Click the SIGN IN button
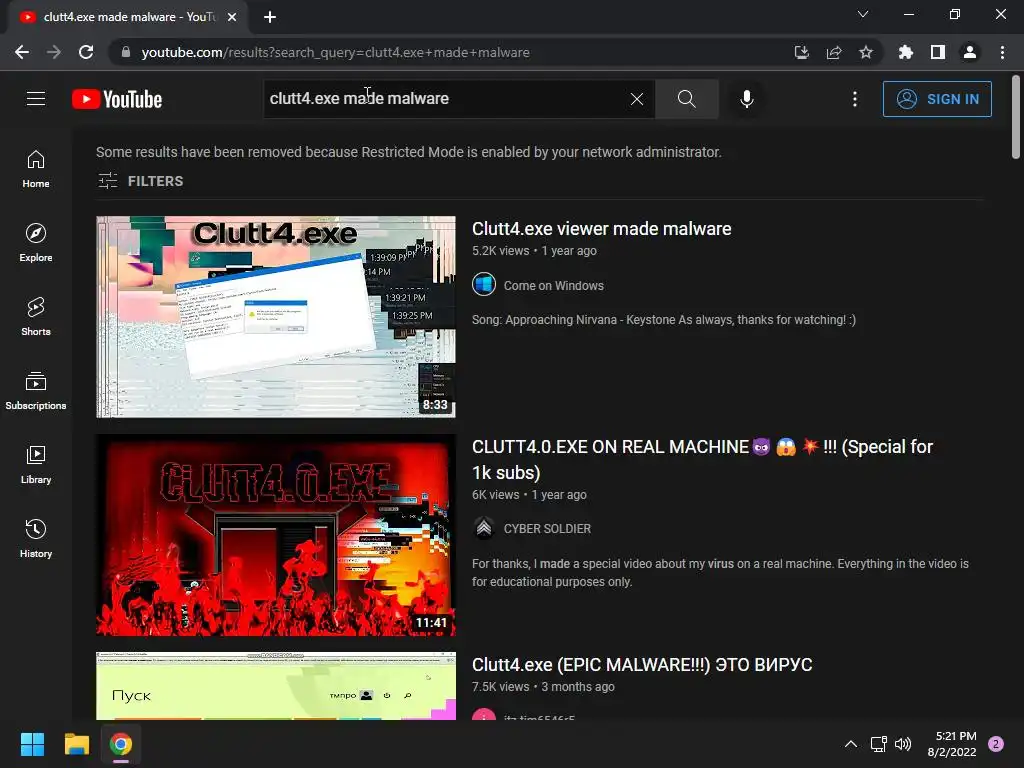The image size is (1024, 768). (937, 99)
